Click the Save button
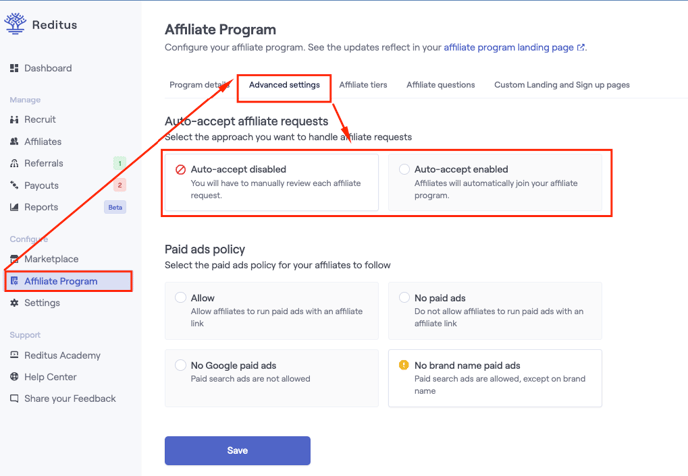688x476 pixels. (x=237, y=451)
